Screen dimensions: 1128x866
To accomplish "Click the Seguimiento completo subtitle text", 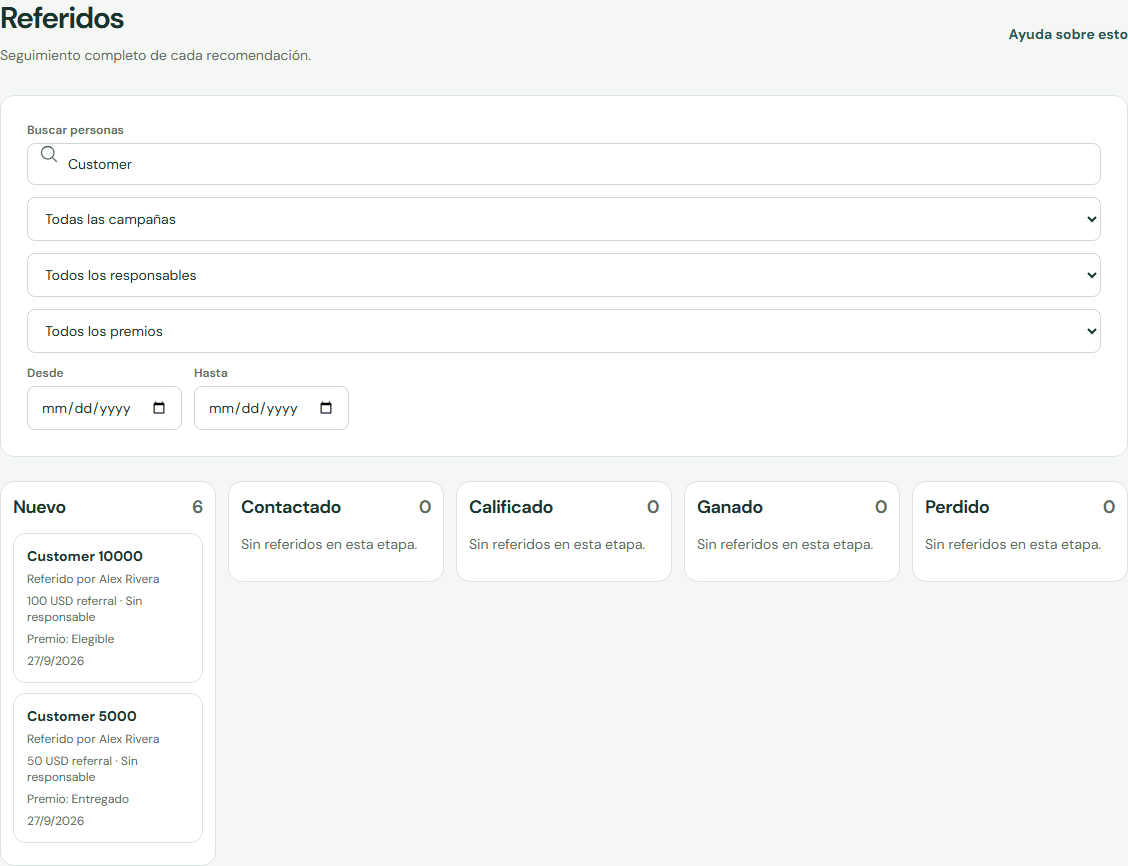I will [x=155, y=55].
